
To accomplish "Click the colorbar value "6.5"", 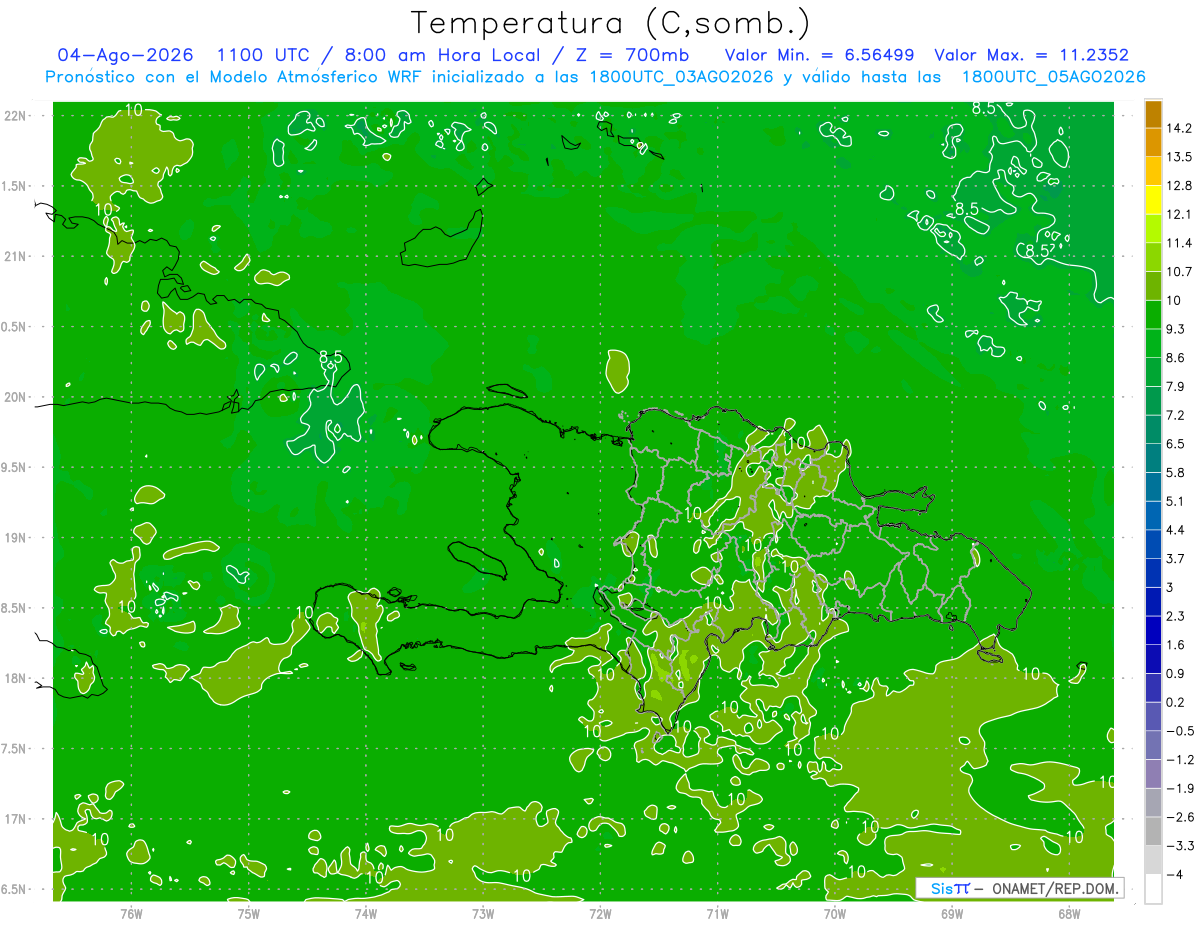I will point(1176,444).
